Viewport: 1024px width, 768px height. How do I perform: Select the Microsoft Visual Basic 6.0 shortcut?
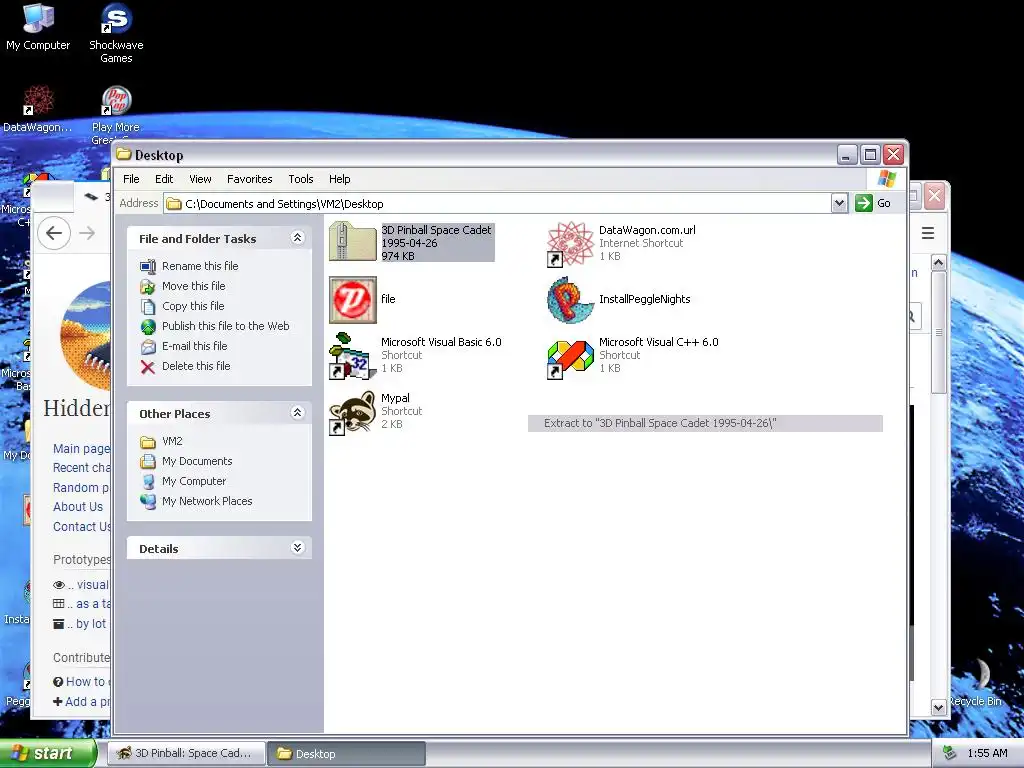tap(353, 356)
